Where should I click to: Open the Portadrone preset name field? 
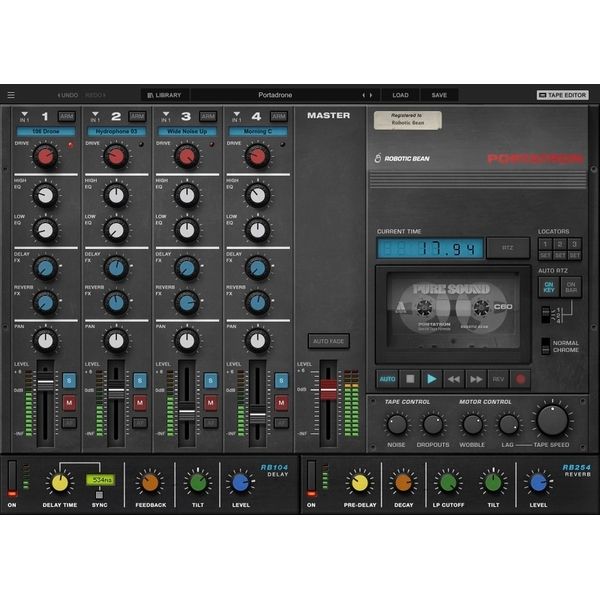point(275,95)
